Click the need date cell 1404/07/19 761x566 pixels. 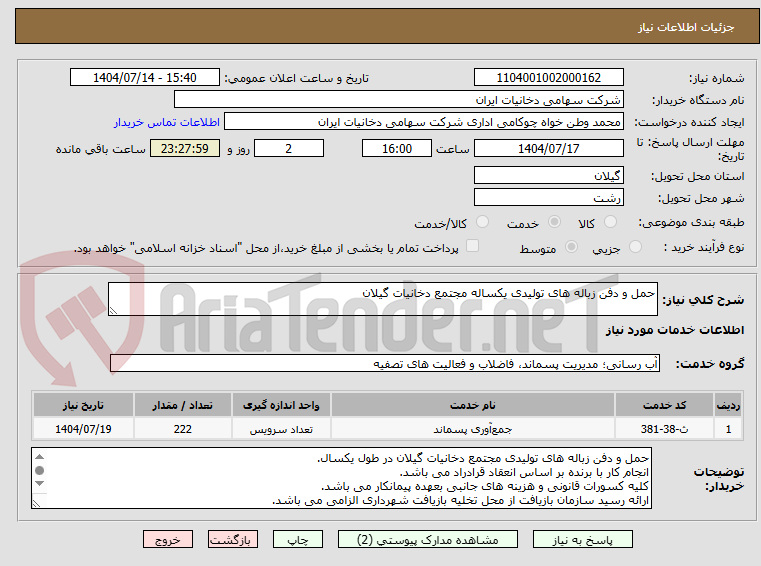(x=83, y=429)
